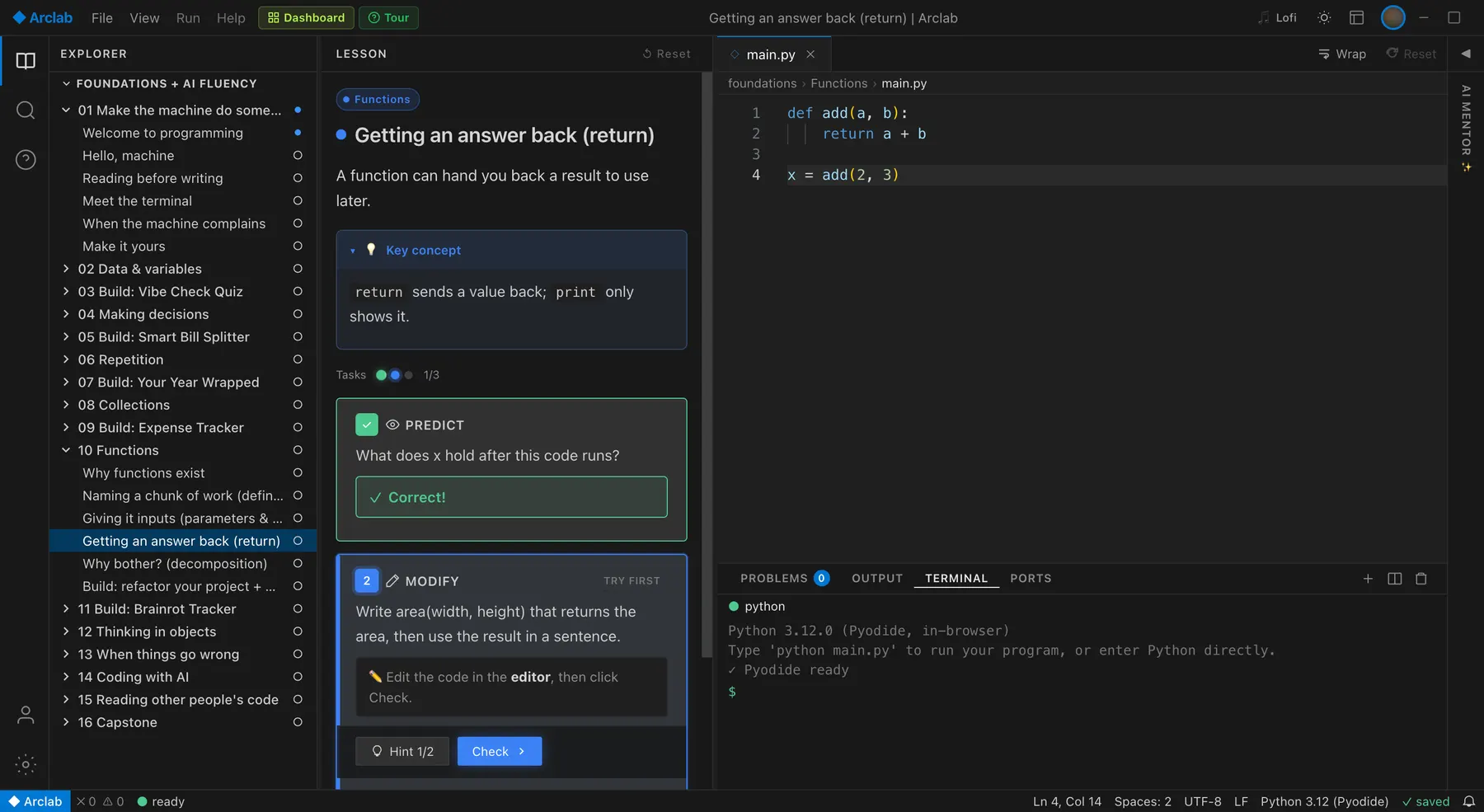Open the Search magnifier in activity bar
The width and height of the screenshot is (1484, 812).
[26, 110]
